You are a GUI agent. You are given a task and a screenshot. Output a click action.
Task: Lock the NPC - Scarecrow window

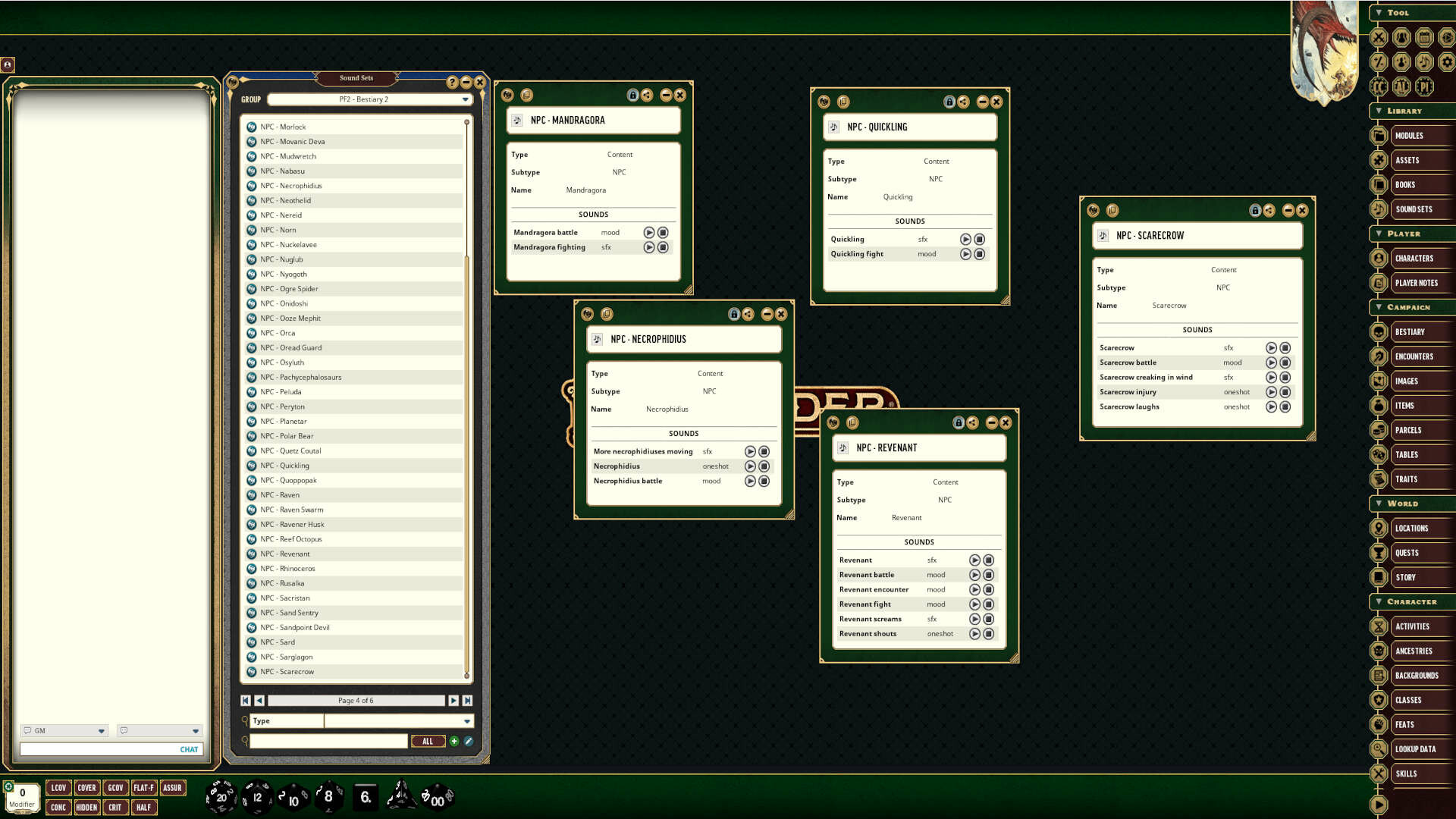point(1255,211)
